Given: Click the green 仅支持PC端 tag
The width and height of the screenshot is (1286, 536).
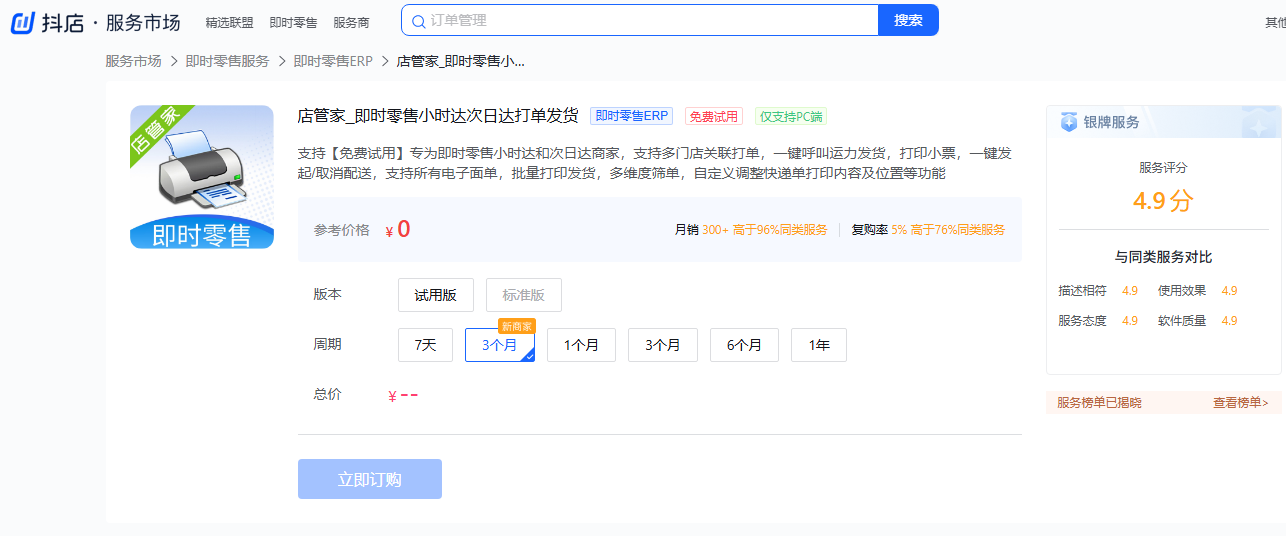Looking at the screenshot, I should (x=791, y=116).
